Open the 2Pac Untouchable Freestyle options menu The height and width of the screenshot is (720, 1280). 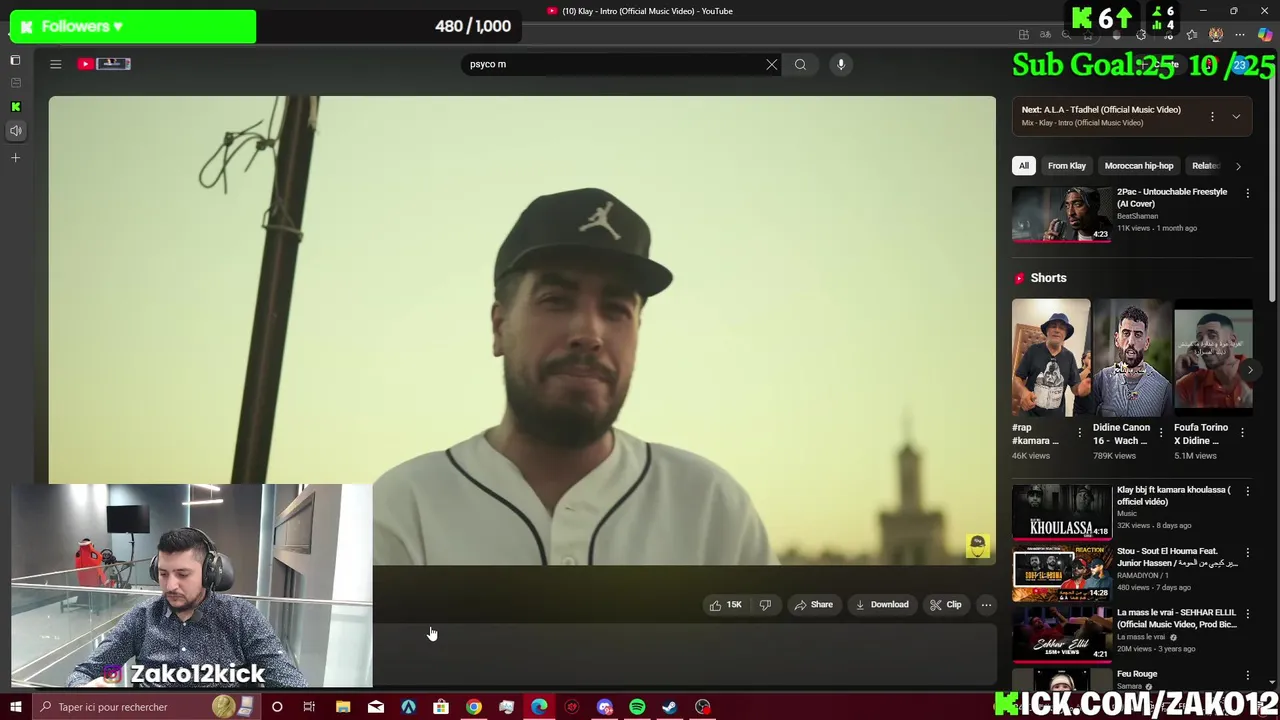[1247, 193]
